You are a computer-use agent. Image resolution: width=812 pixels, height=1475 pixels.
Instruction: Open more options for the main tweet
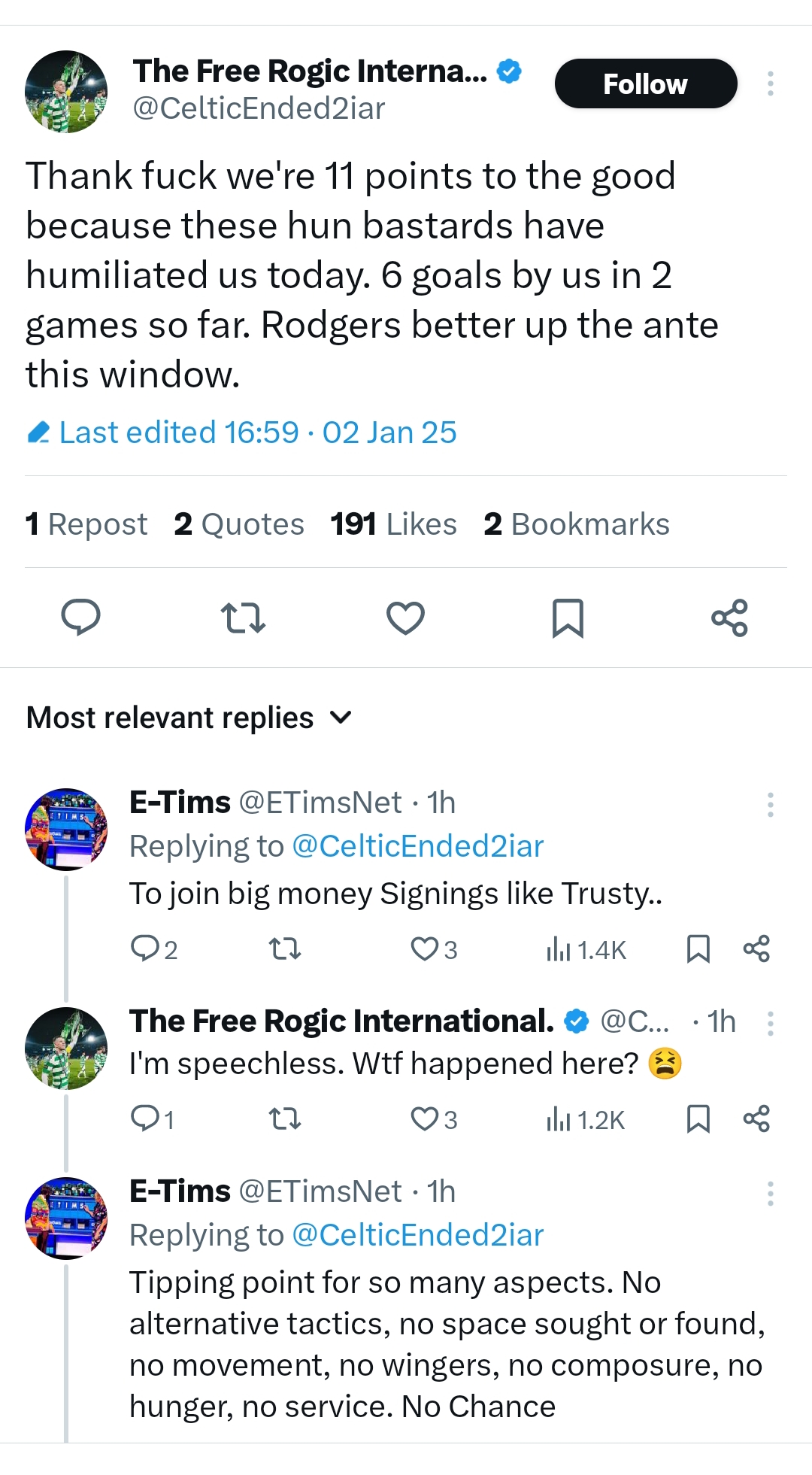(770, 83)
